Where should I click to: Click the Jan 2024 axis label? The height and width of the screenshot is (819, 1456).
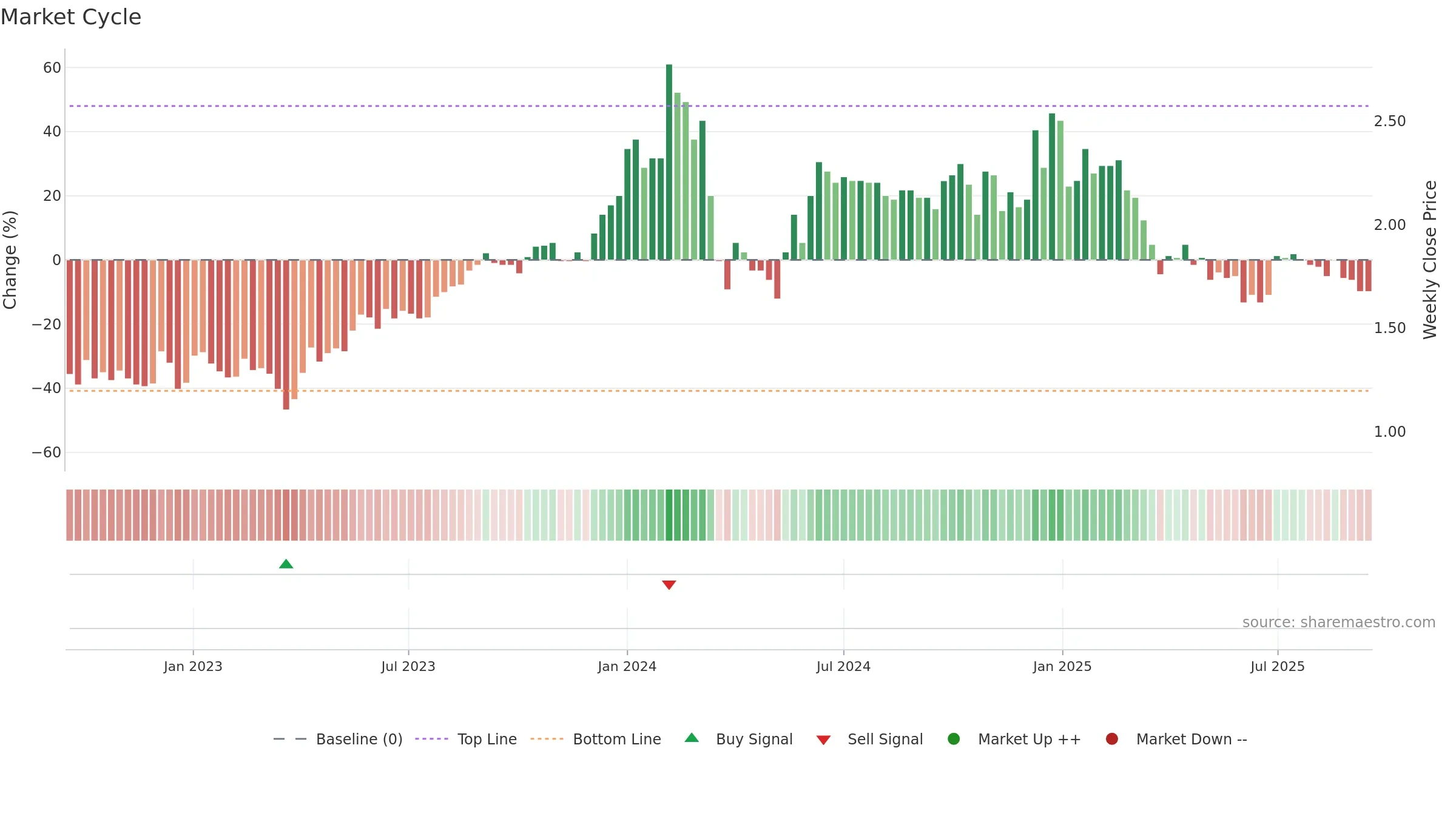(x=627, y=667)
